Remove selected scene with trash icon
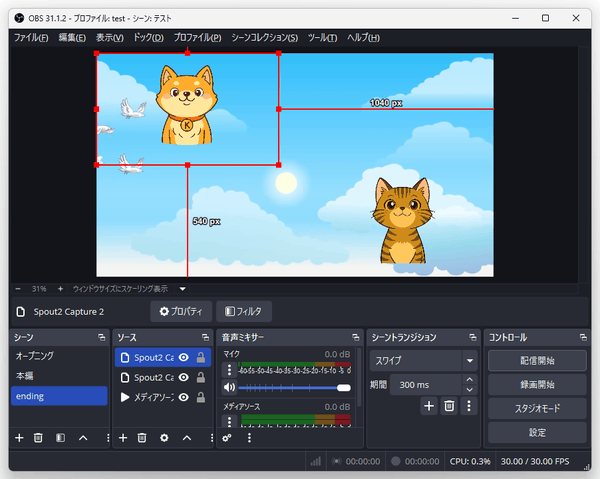 [x=38, y=438]
